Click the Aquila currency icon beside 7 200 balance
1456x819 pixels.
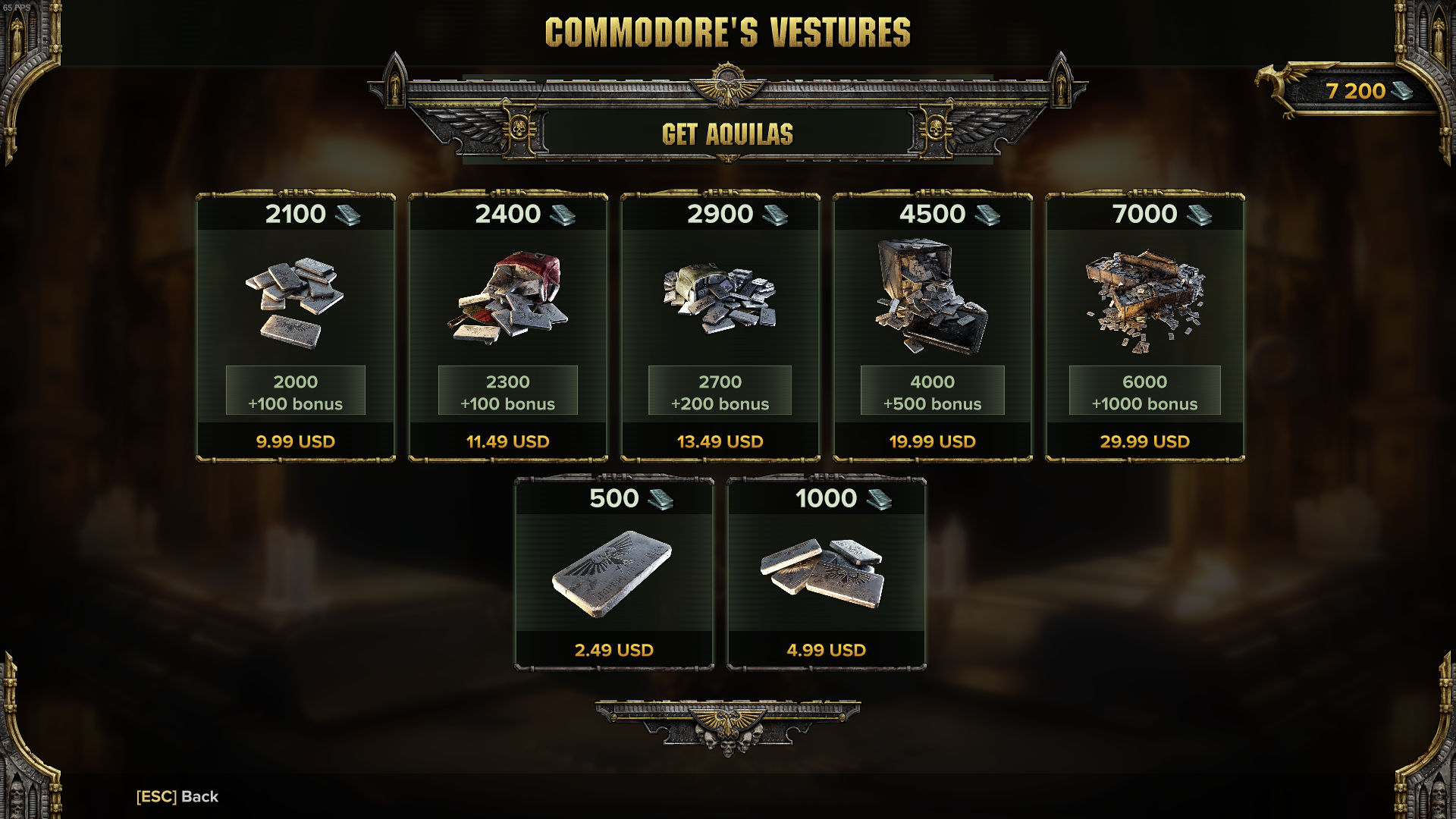pyautogui.click(x=1402, y=91)
